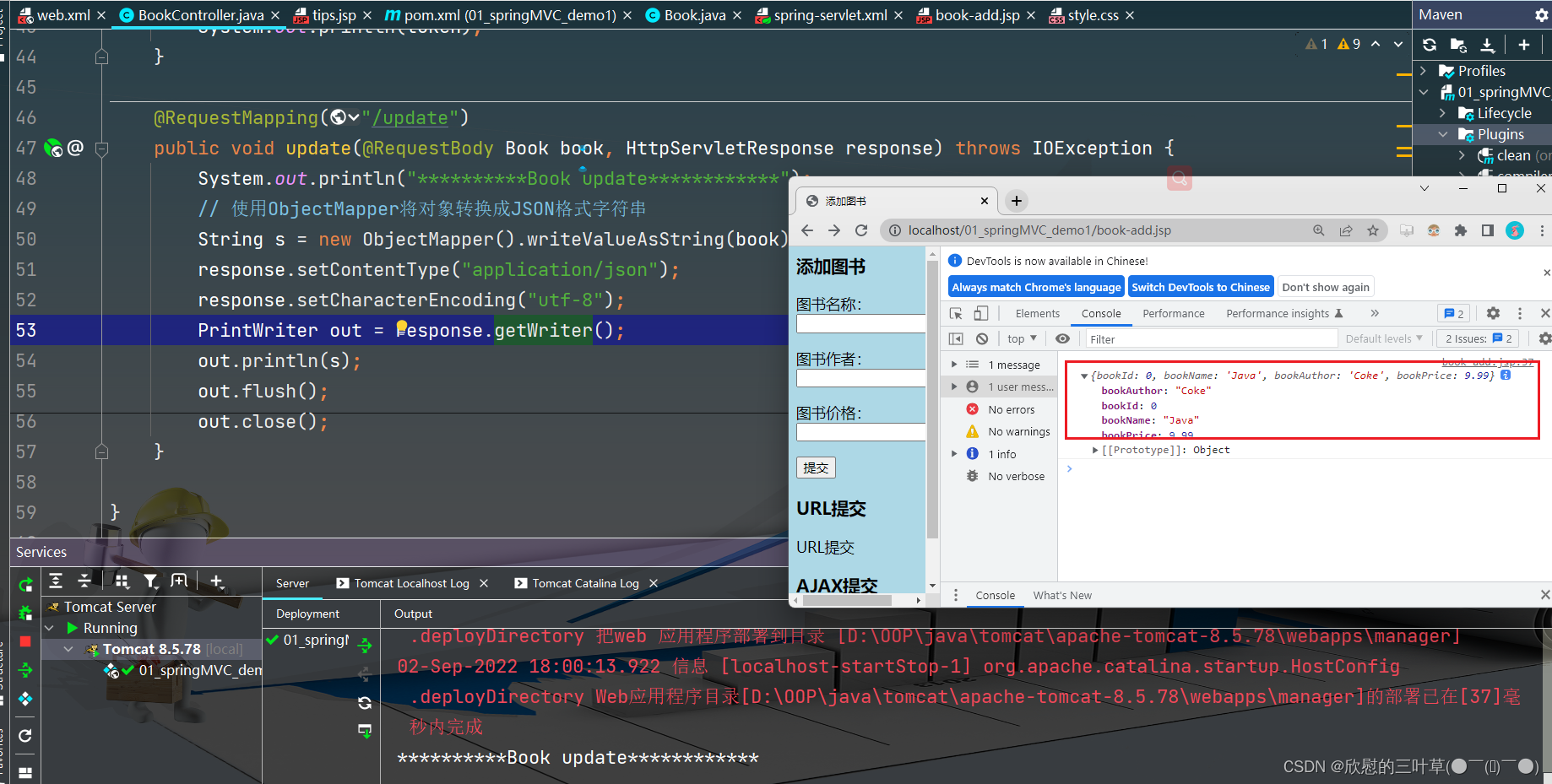
Task: Collapse the Plugins node in Maven
Action: pyautogui.click(x=1443, y=134)
